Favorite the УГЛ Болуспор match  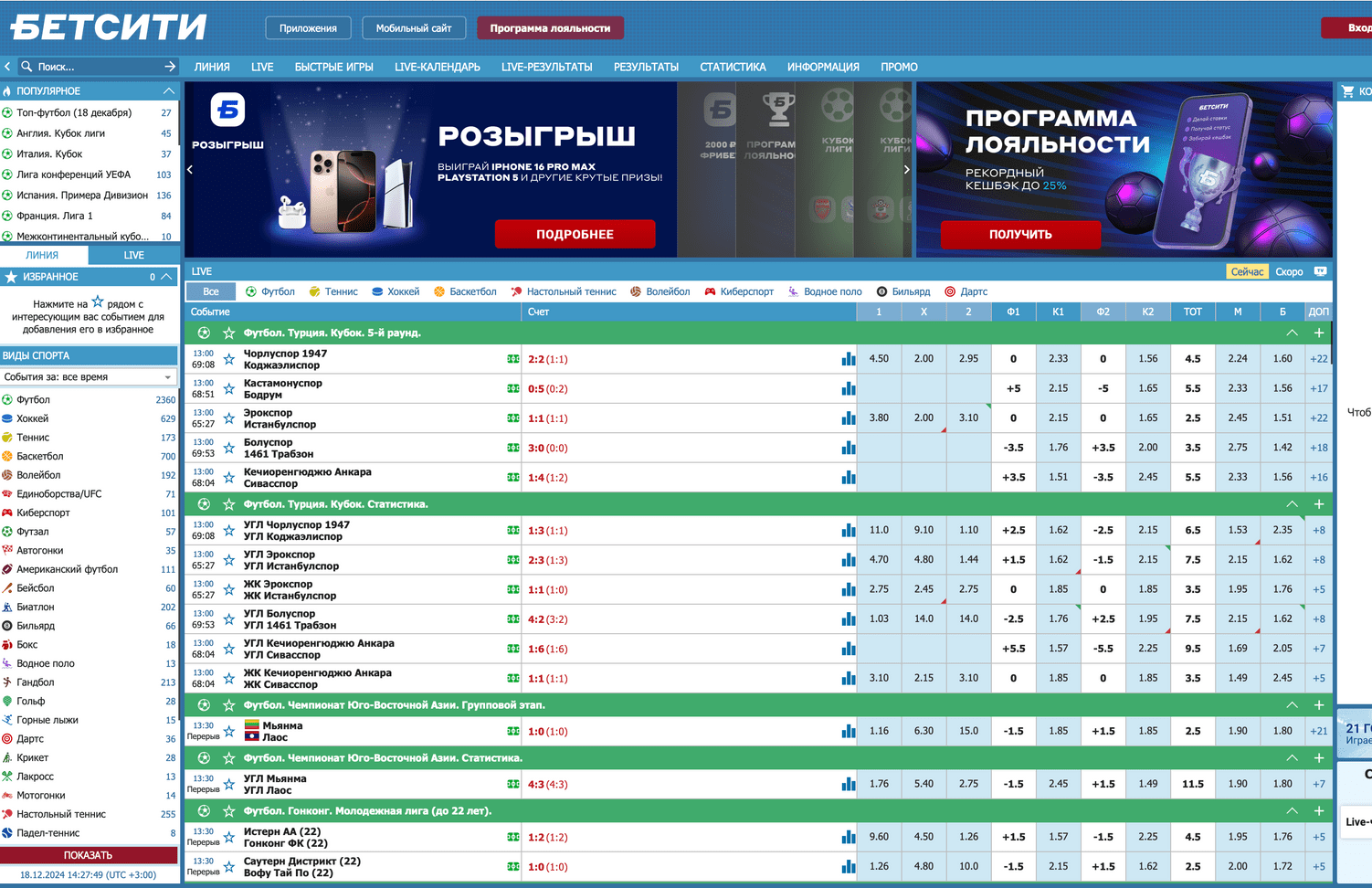[229, 618]
